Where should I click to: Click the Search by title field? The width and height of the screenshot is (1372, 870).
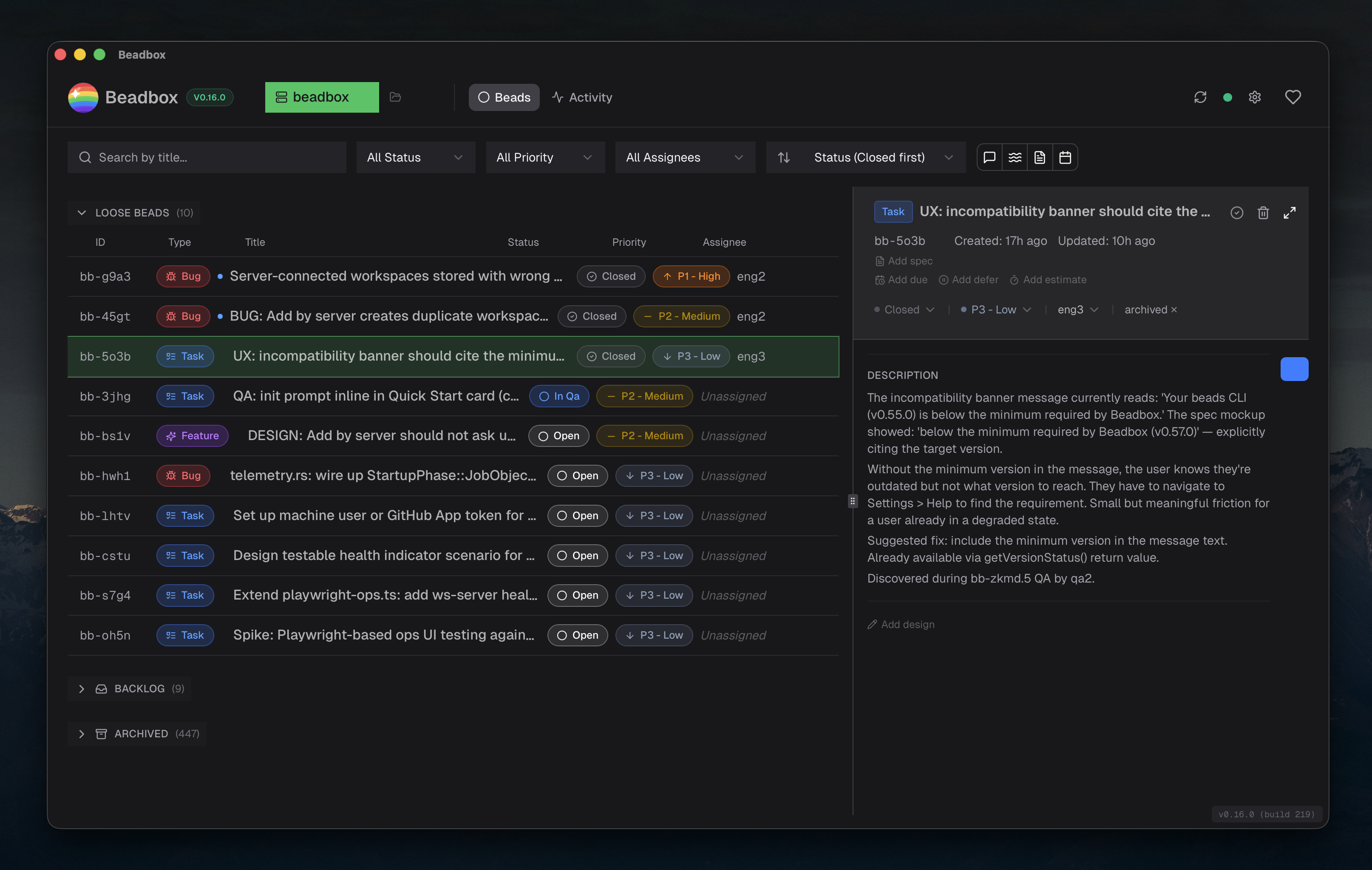point(207,157)
